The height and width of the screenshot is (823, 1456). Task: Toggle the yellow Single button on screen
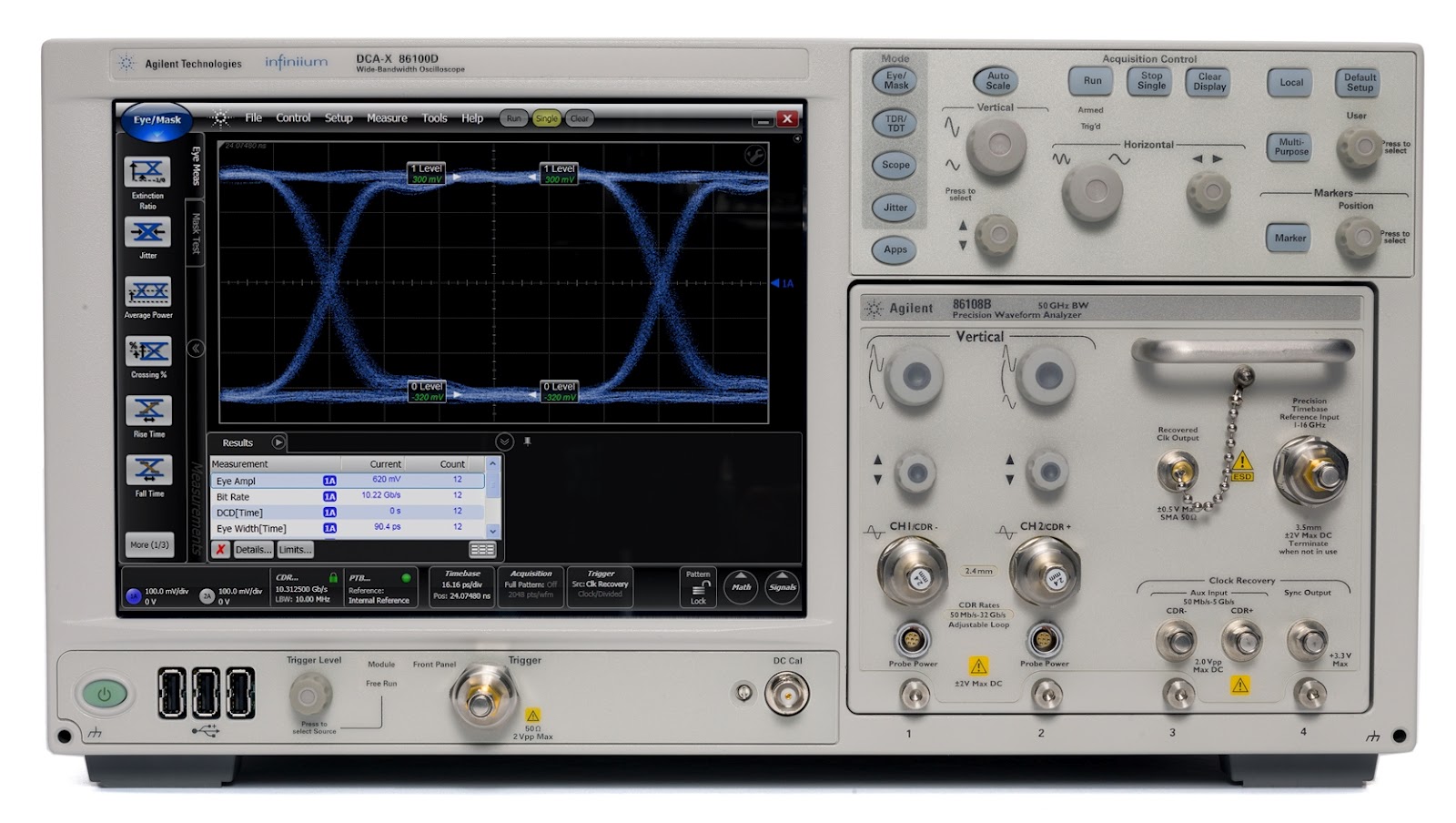(546, 118)
